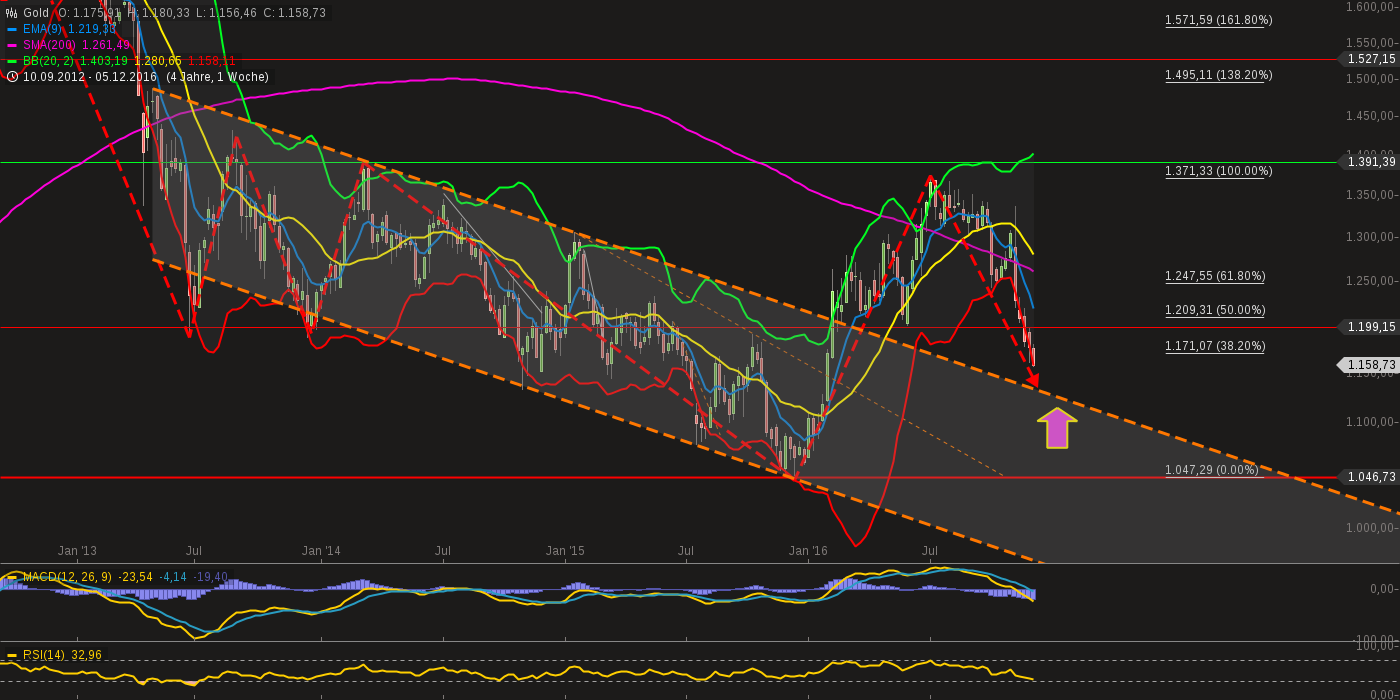Click the Fibonacci label 1.571,59 (161.80%)
This screenshot has width=1400, height=700.
pos(1218,20)
